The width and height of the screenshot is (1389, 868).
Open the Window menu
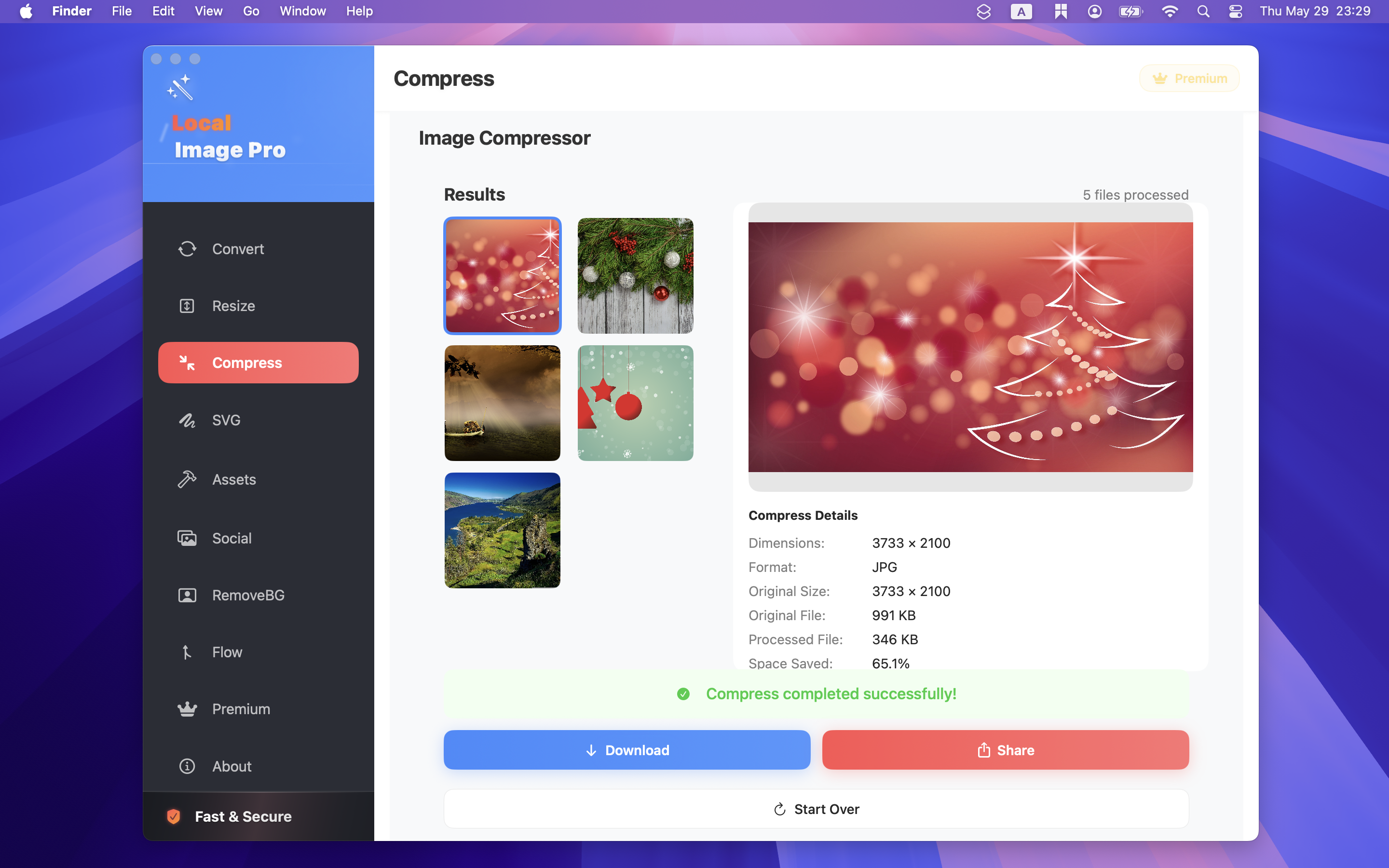(302, 12)
